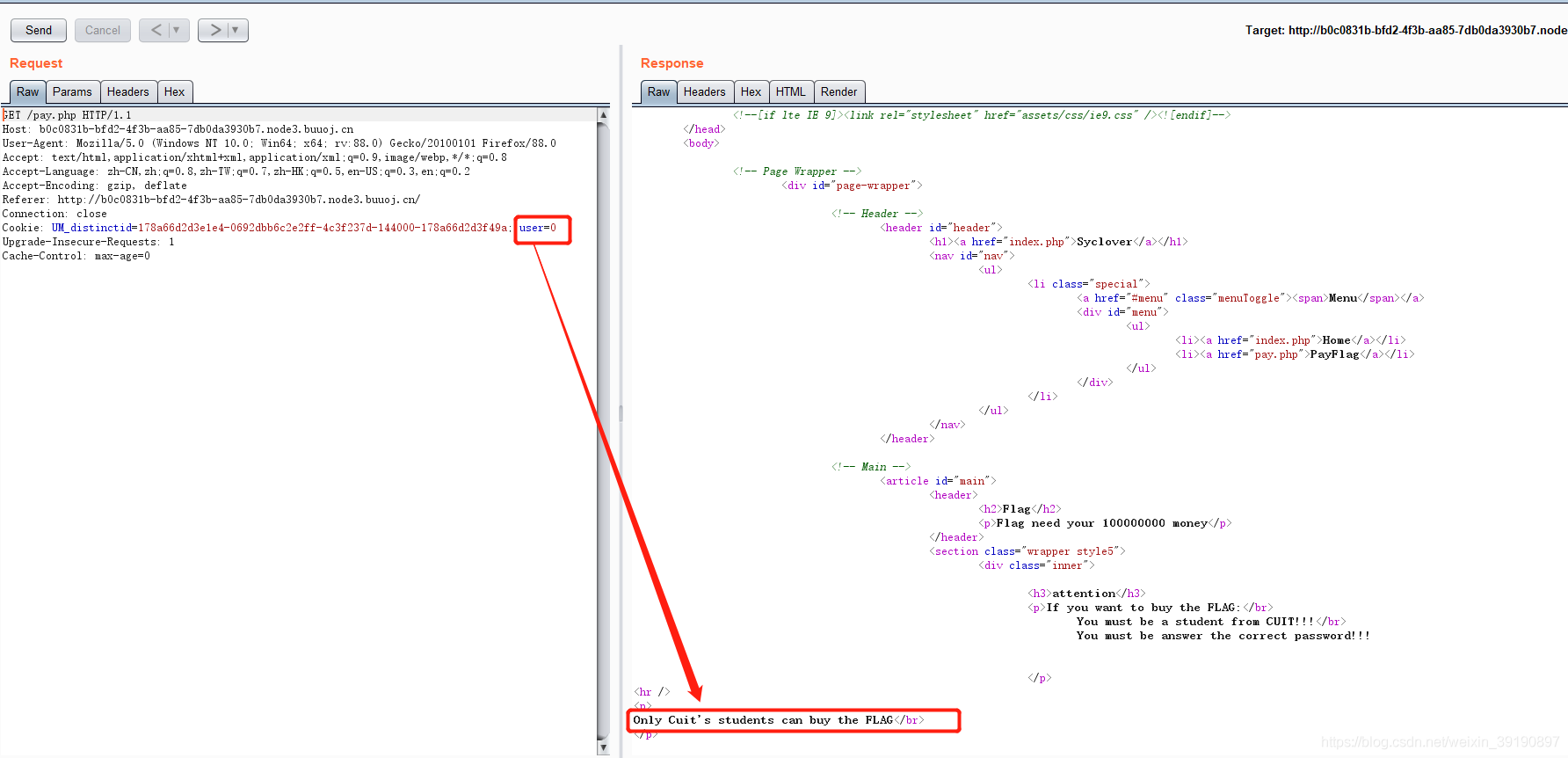
Task: Click the Cancel button
Action: 103,30
